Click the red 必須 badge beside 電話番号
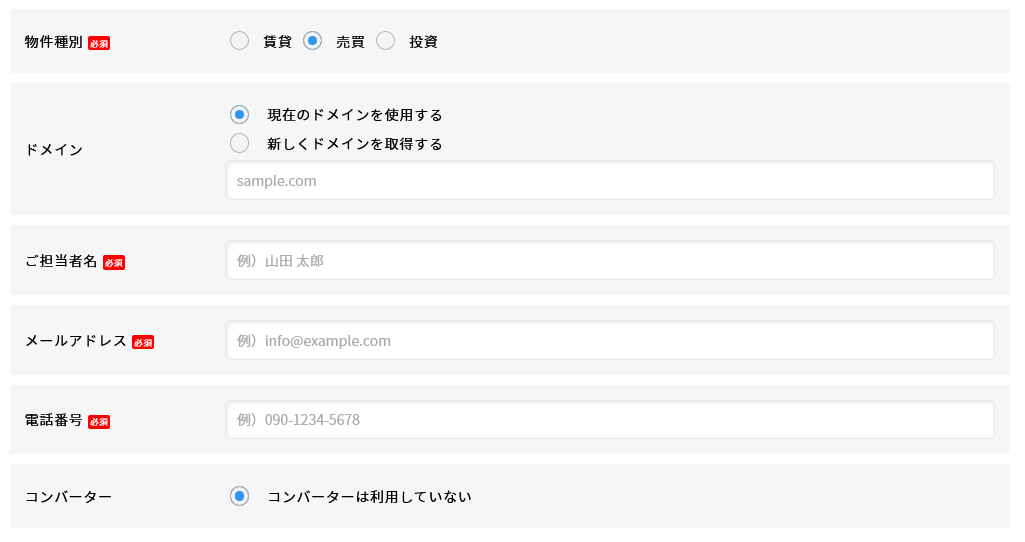The image size is (1025, 542). [x=99, y=422]
